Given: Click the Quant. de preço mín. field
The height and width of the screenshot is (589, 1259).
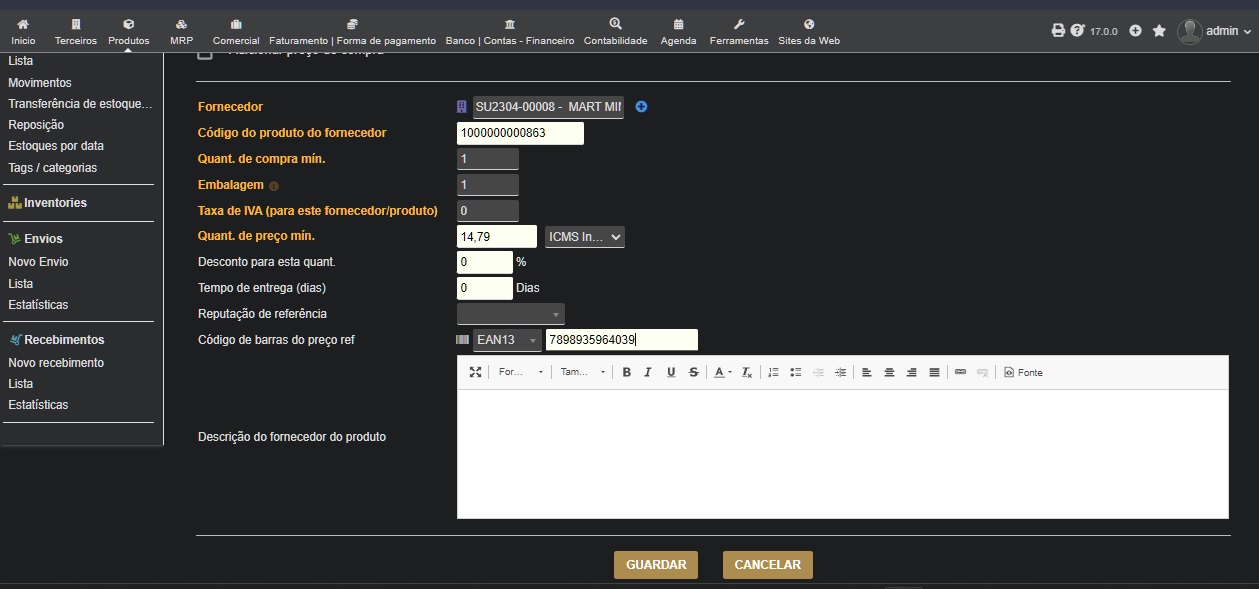Looking at the screenshot, I should (497, 237).
